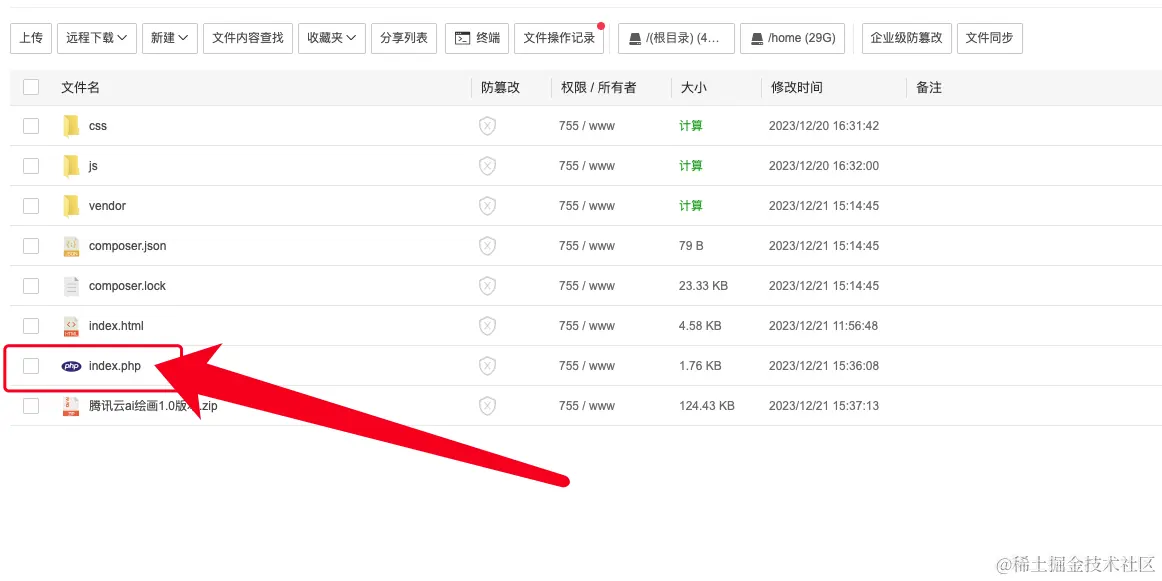The height and width of the screenshot is (581, 1162).
Task: Open the 分享列表 button
Action: click(404, 38)
